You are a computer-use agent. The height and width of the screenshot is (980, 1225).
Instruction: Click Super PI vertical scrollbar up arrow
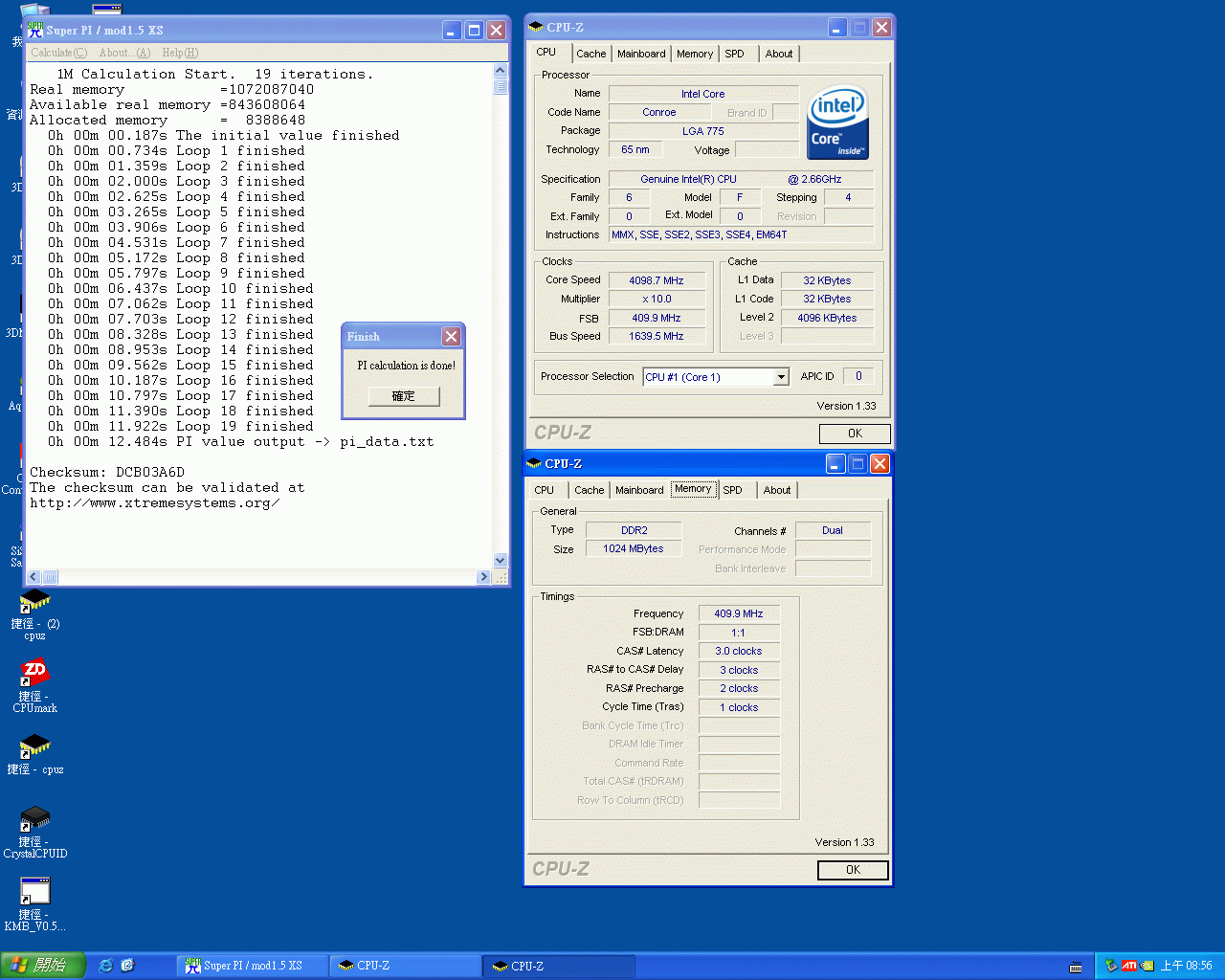(x=500, y=70)
